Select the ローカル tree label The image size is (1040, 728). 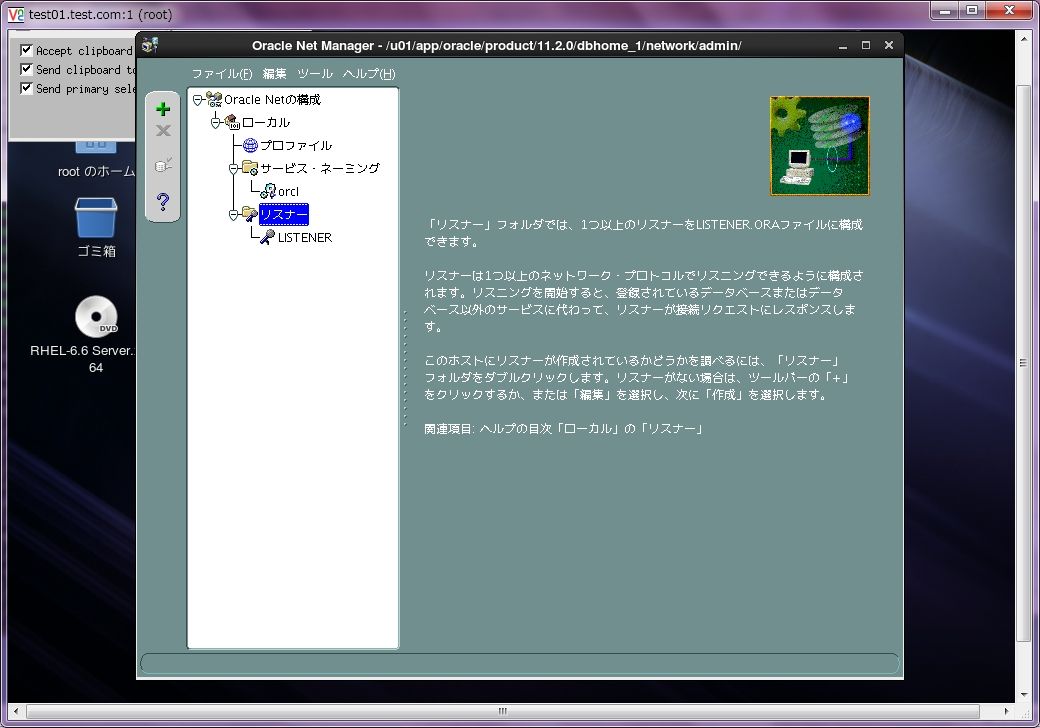coord(266,123)
